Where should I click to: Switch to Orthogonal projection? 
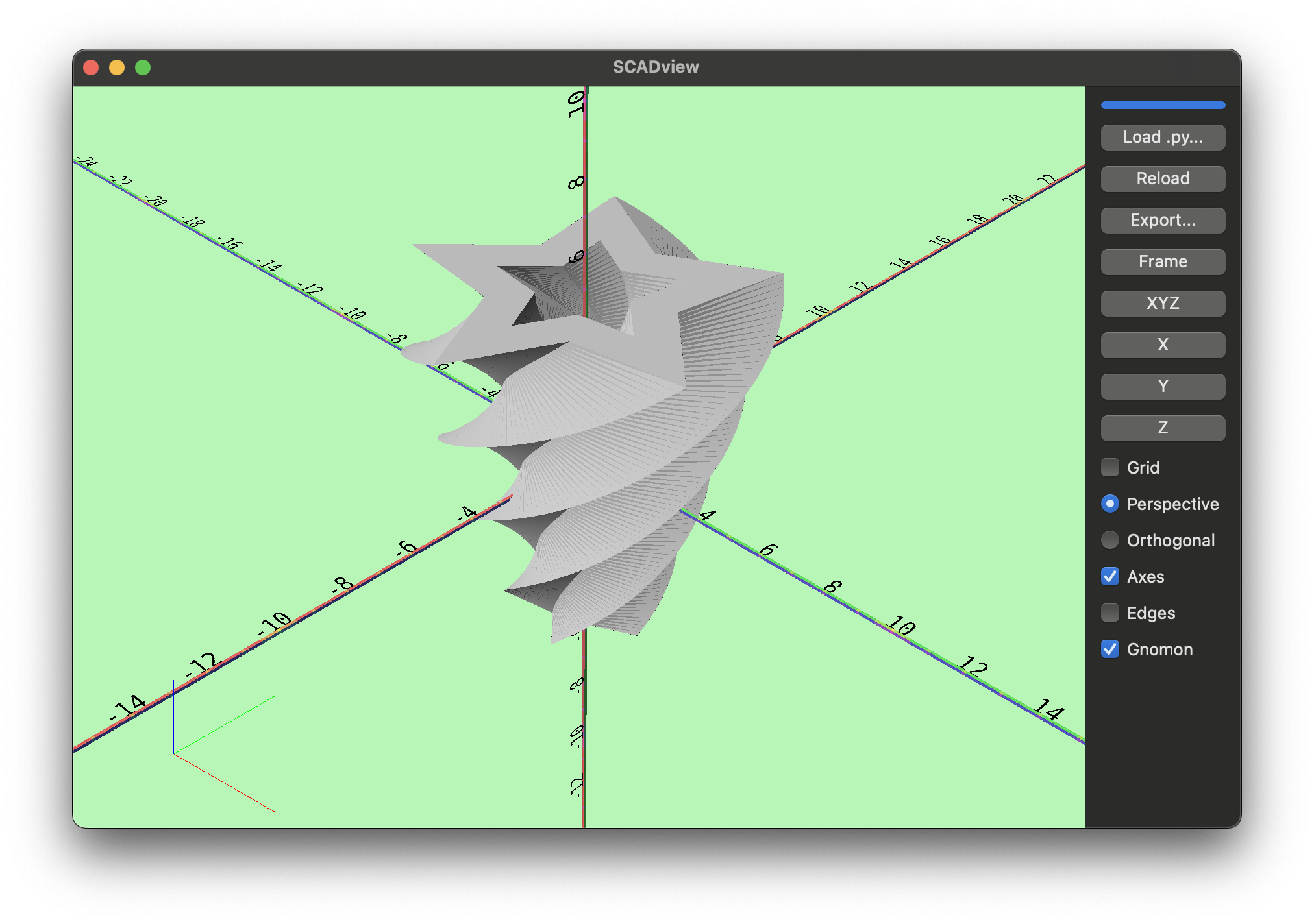click(x=1109, y=540)
